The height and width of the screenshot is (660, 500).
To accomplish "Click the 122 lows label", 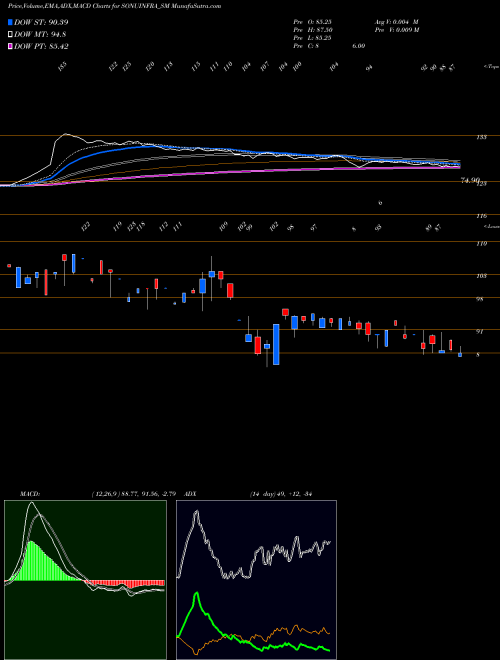I will 86,227.
